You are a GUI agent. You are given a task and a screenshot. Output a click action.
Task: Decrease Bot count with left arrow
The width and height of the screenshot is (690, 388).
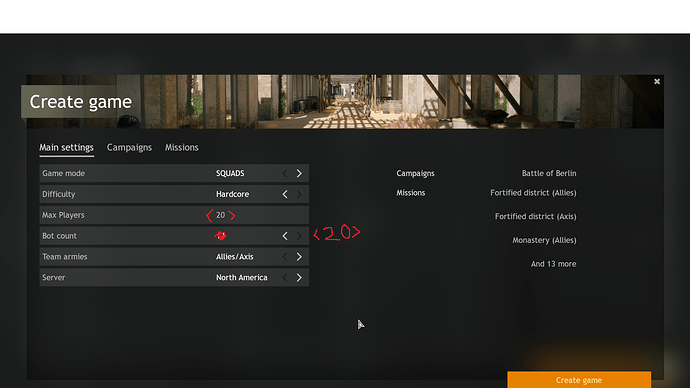pos(285,236)
